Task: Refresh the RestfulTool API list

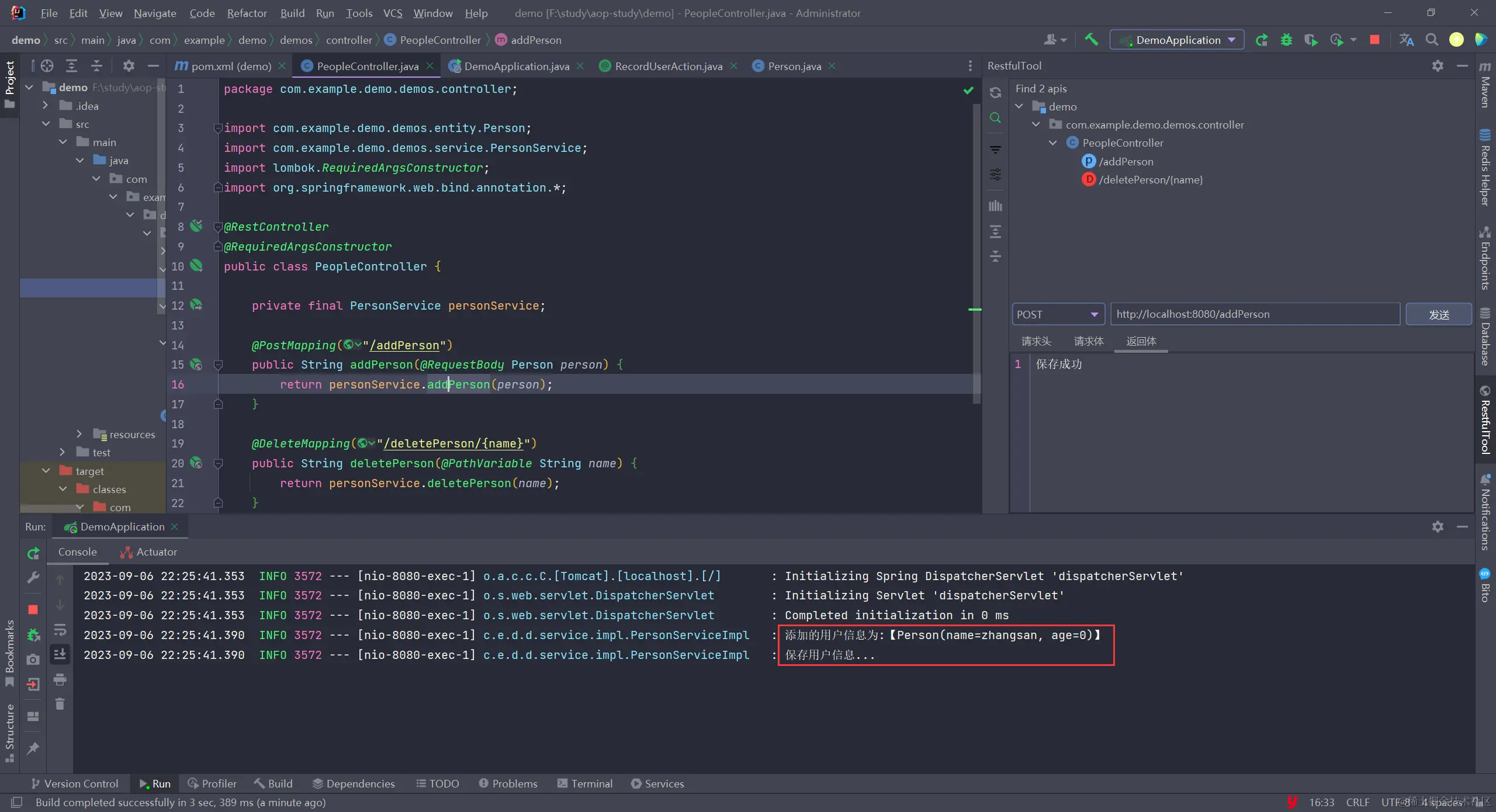Action: tap(995, 93)
